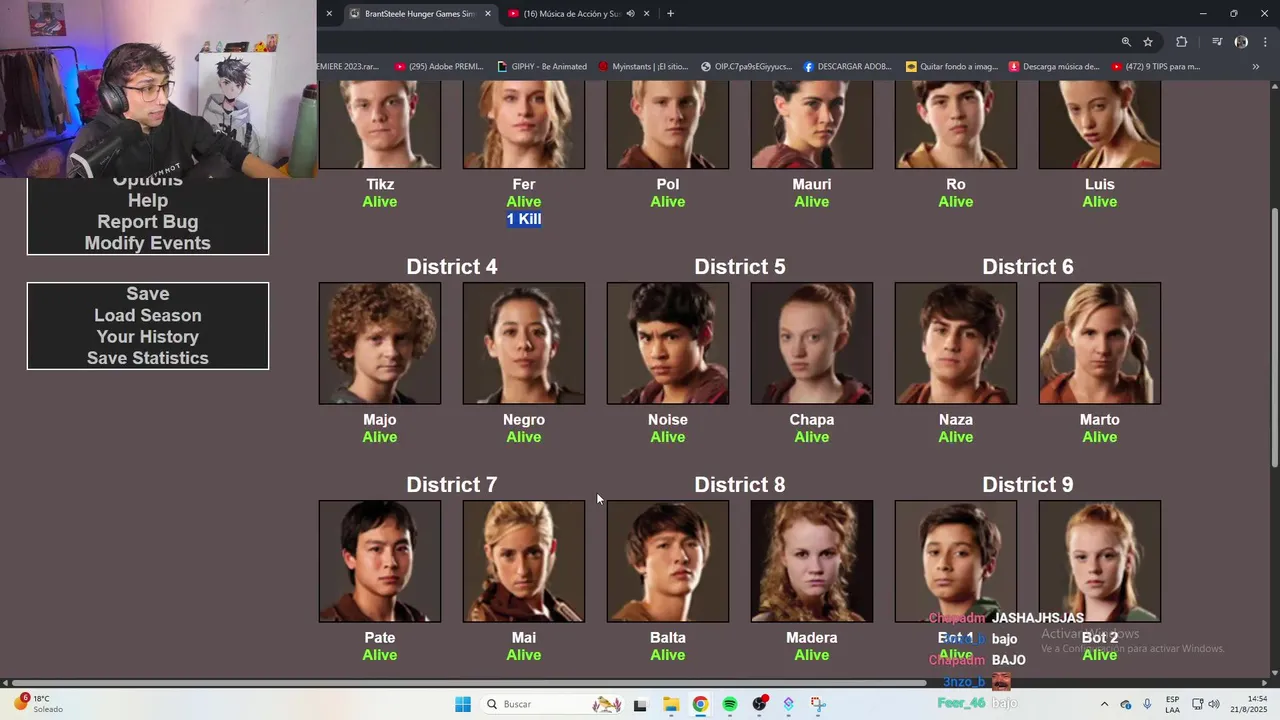This screenshot has height=720, width=1280.
Task: Close the BrantSteele Hunger Games tab
Action: point(488,14)
